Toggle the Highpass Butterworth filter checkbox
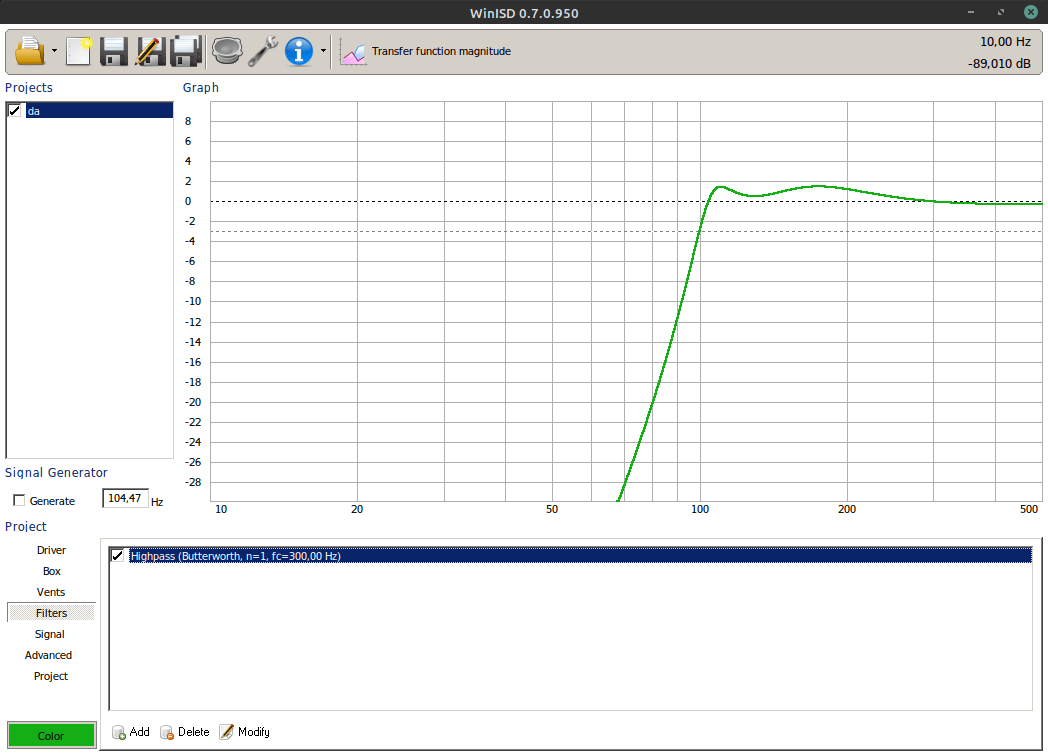 click(x=118, y=556)
